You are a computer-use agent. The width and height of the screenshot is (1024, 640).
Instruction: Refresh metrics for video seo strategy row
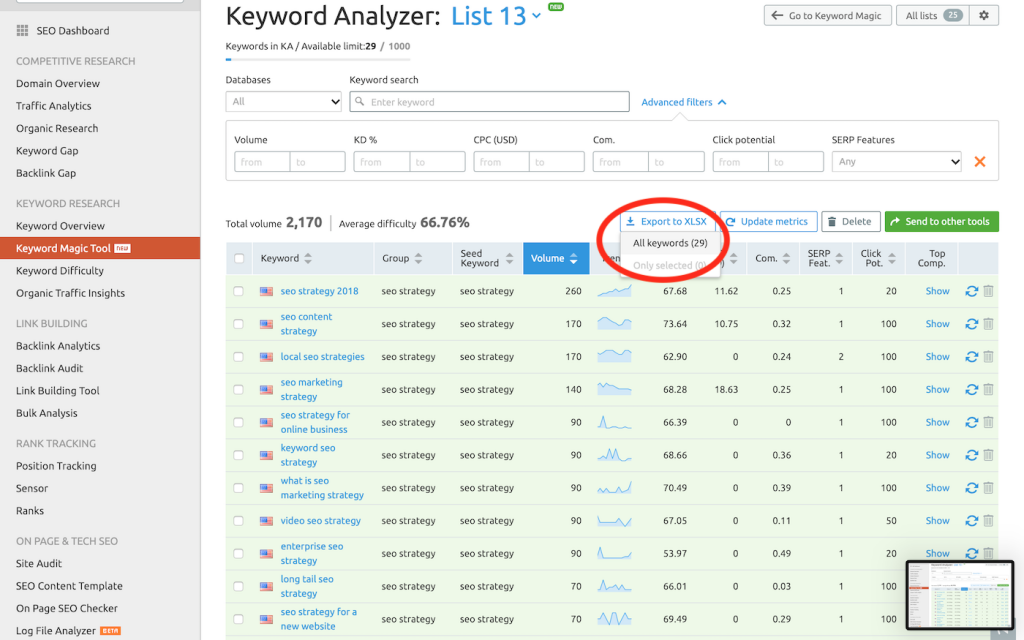pyautogui.click(x=971, y=520)
